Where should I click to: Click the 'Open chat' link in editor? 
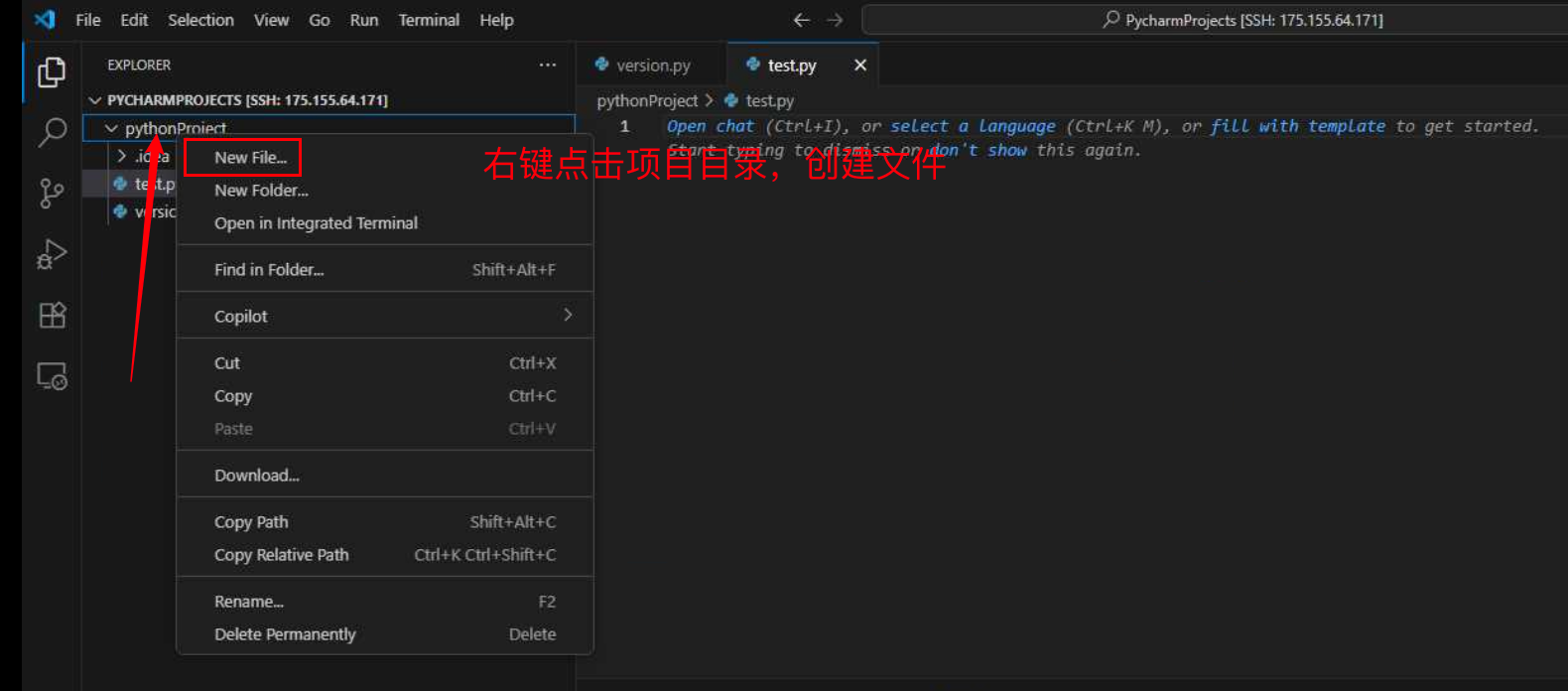coord(710,126)
